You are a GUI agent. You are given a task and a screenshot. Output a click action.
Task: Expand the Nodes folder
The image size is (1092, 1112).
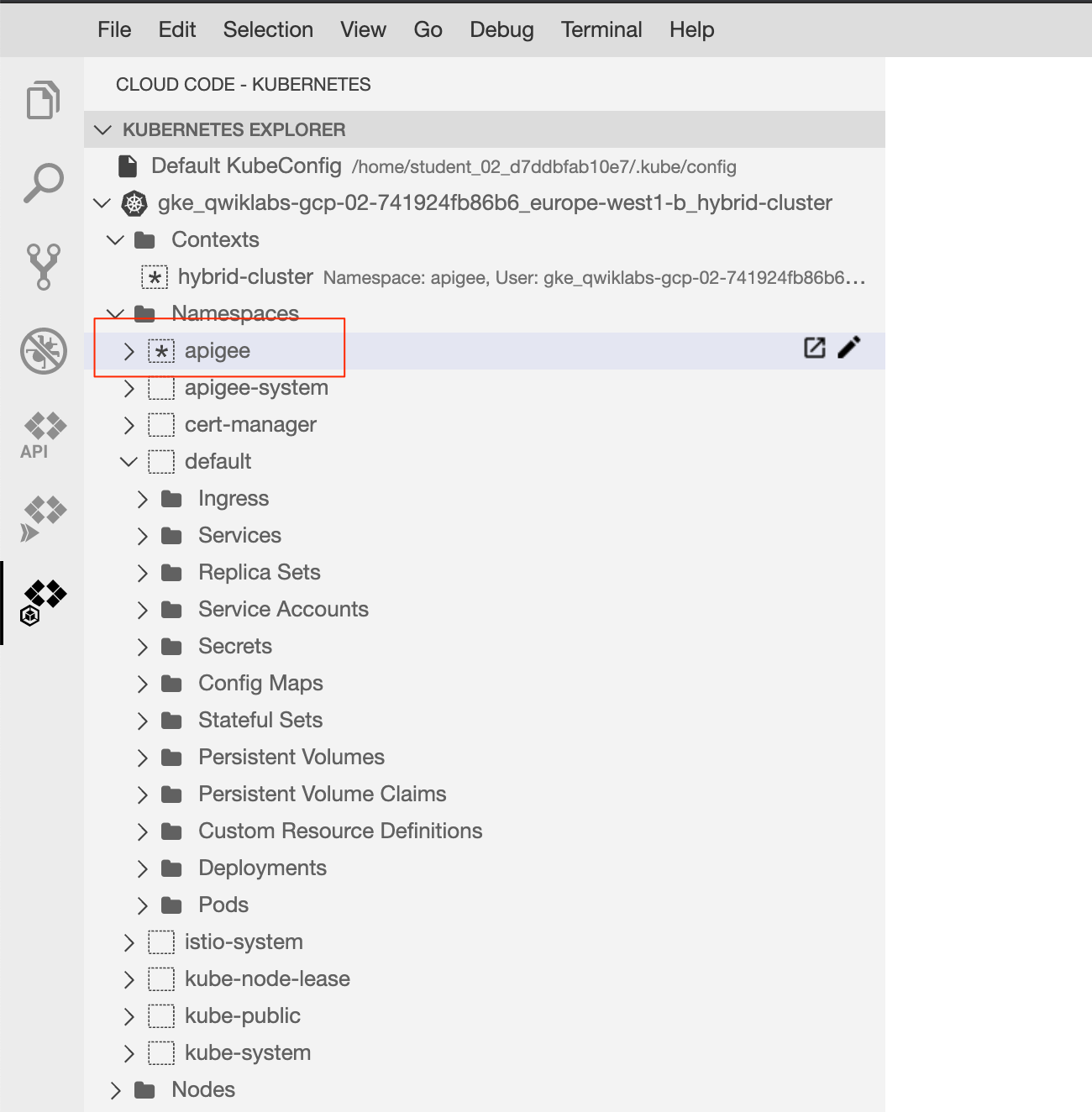click(115, 1090)
